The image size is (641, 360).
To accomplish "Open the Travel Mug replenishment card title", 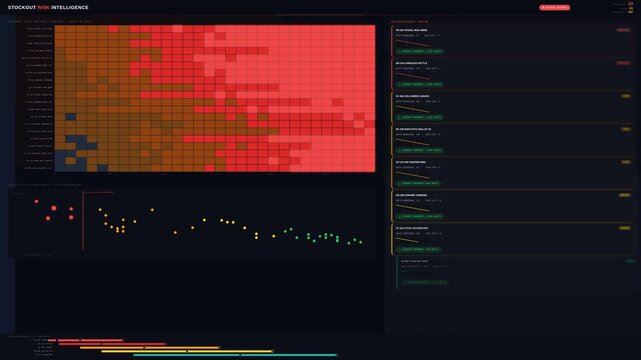I will point(411,30).
